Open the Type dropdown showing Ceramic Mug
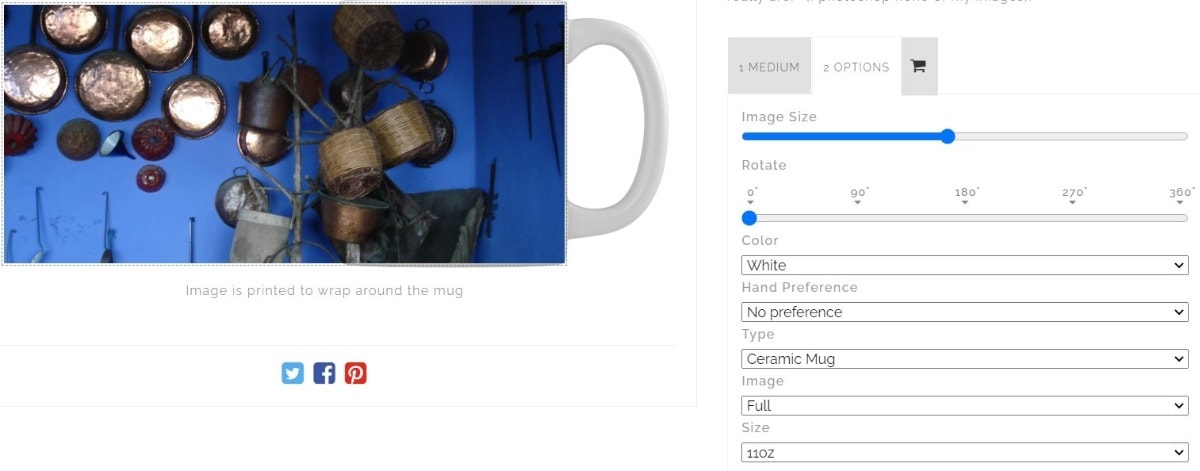This screenshot has width=1200, height=471. tap(964, 359)
